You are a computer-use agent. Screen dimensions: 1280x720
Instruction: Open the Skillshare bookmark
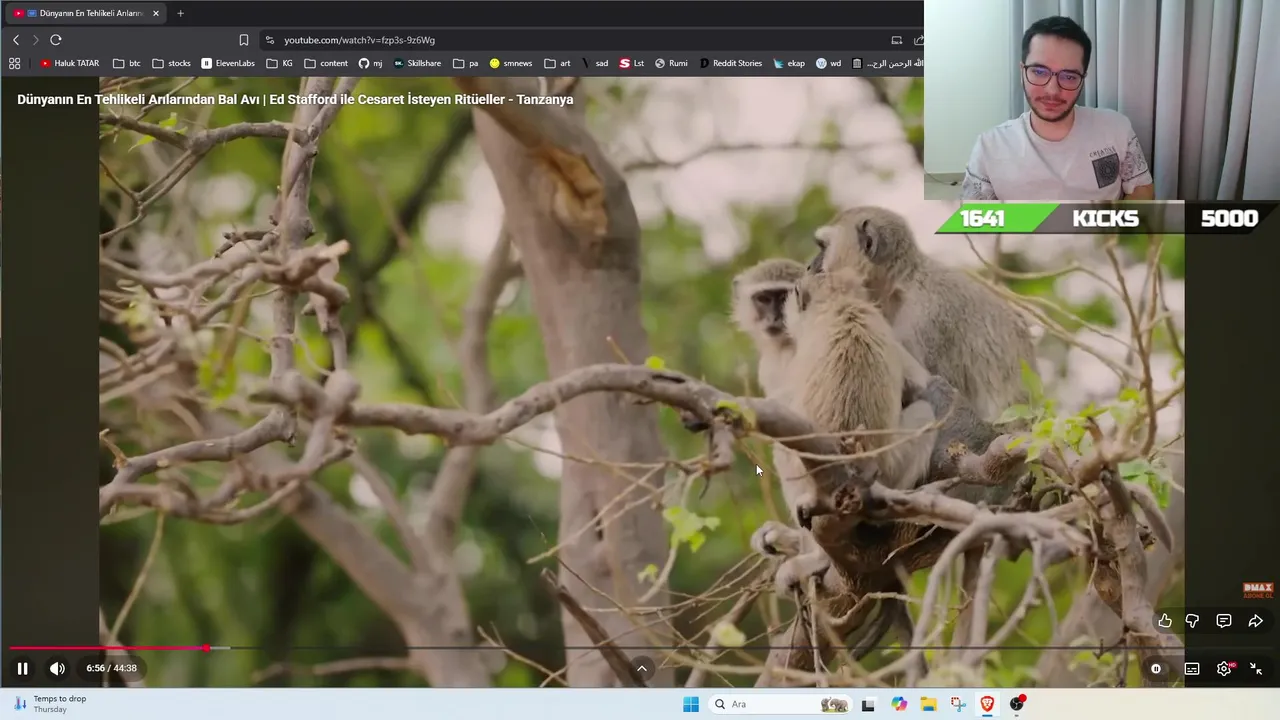click(x=417, y=63)
